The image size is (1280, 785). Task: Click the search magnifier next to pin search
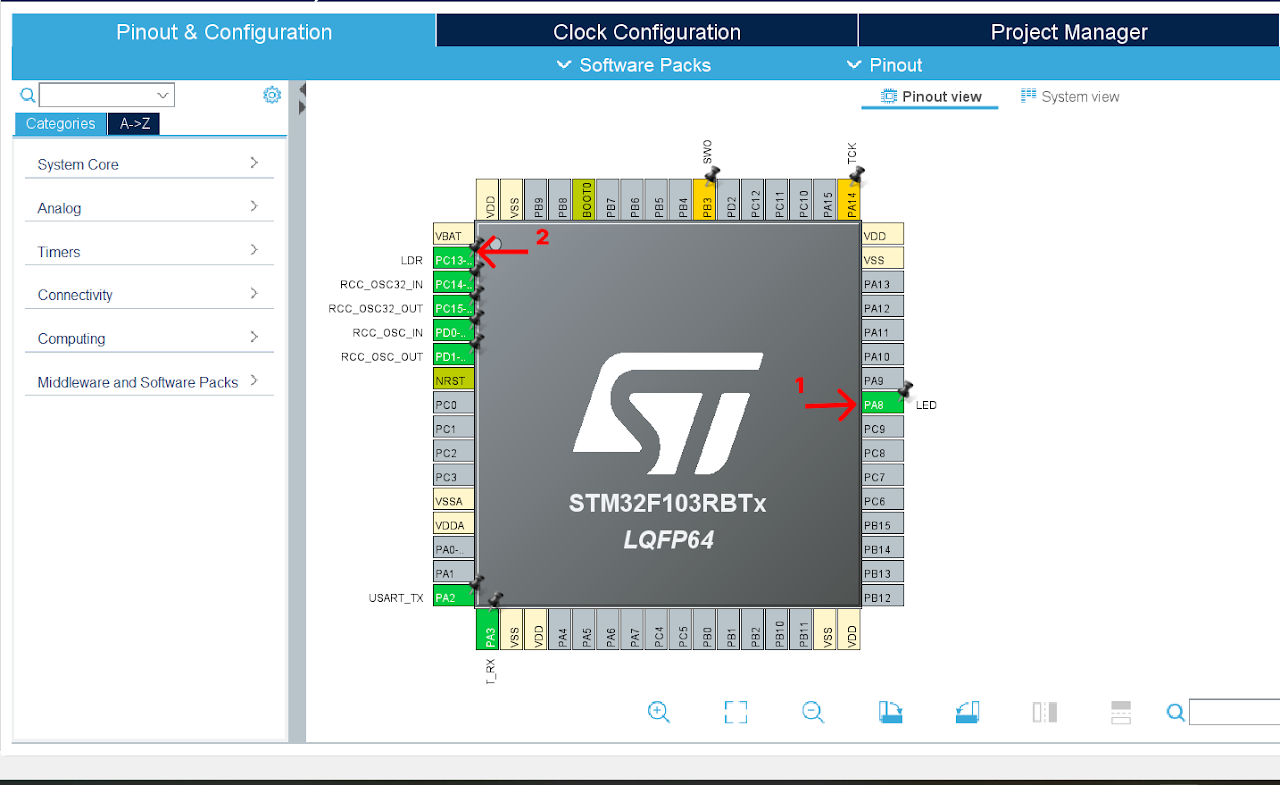pyautogui.click(x=1174, y=712)
